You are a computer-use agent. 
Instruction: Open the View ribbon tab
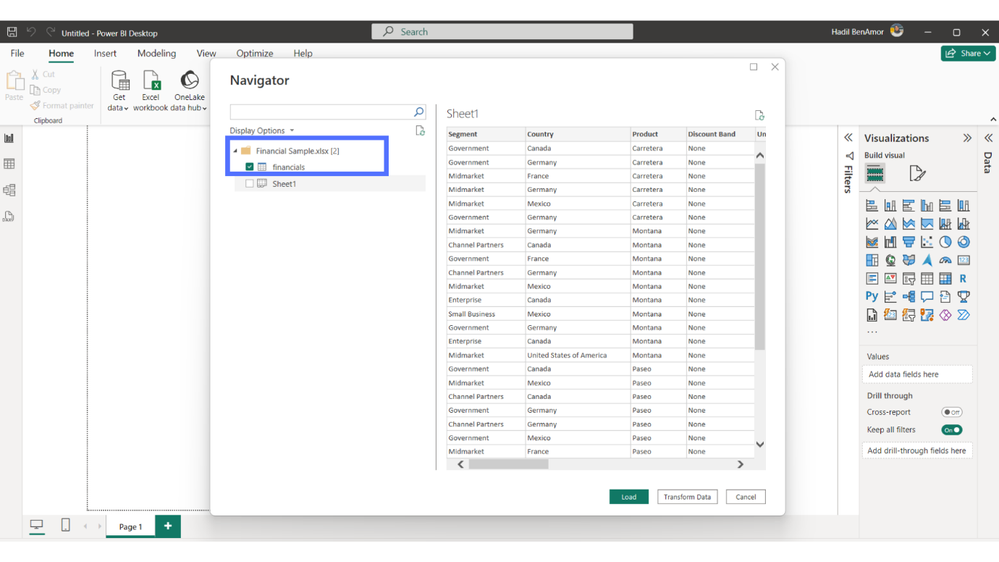pyautogui.click(x=206, y=54)
